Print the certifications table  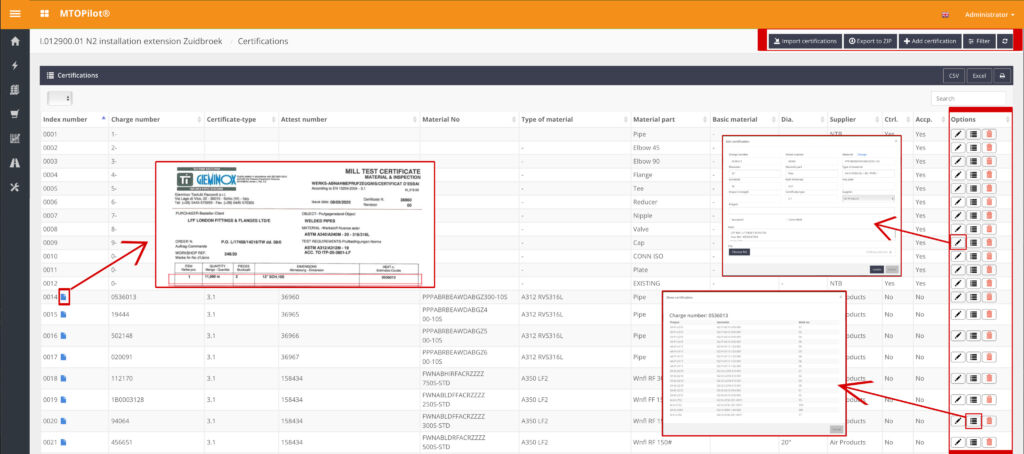click(1001, 75)
